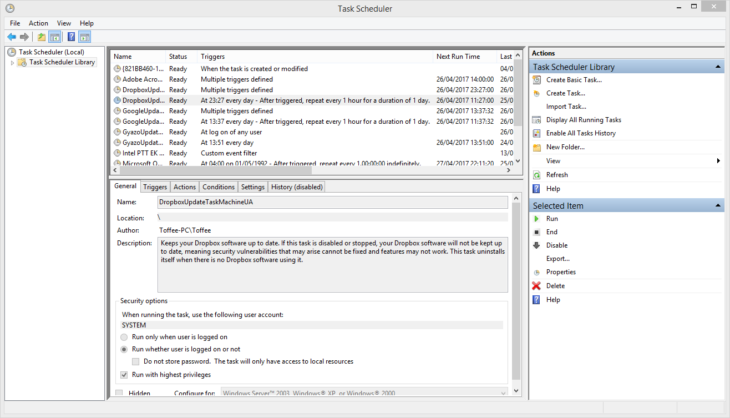
Task: Sort tasks by the Name column header
Action: (138, 56)
